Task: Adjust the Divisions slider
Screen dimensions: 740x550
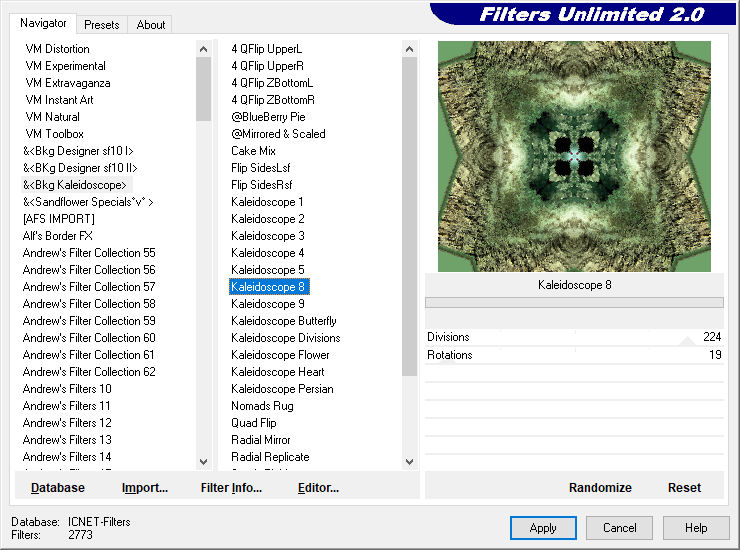Action: coord(574,337)
